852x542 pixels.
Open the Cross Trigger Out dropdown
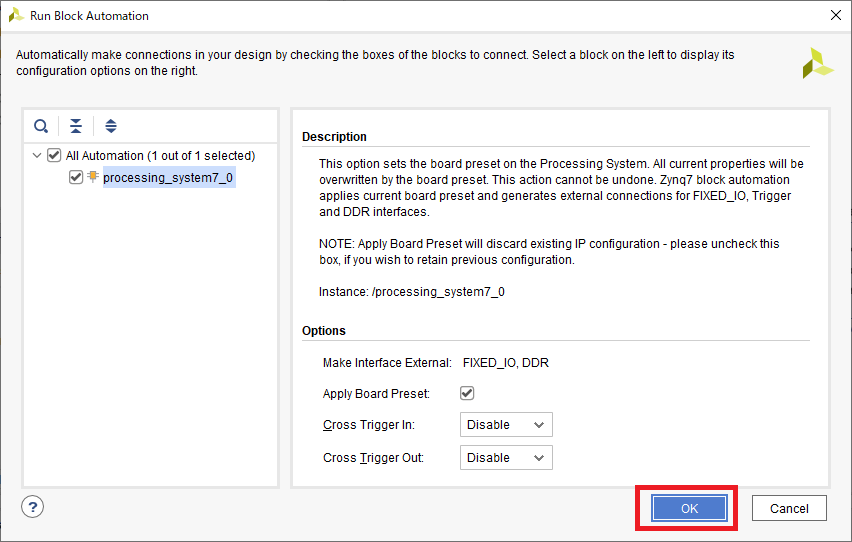(x=506, y=458)
